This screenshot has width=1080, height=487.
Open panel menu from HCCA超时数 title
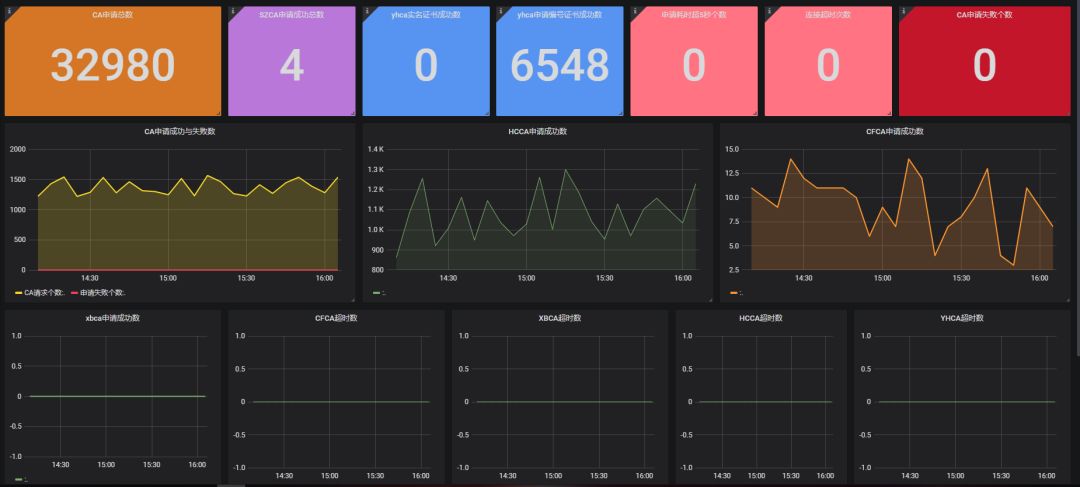click(x=761, y=318)
